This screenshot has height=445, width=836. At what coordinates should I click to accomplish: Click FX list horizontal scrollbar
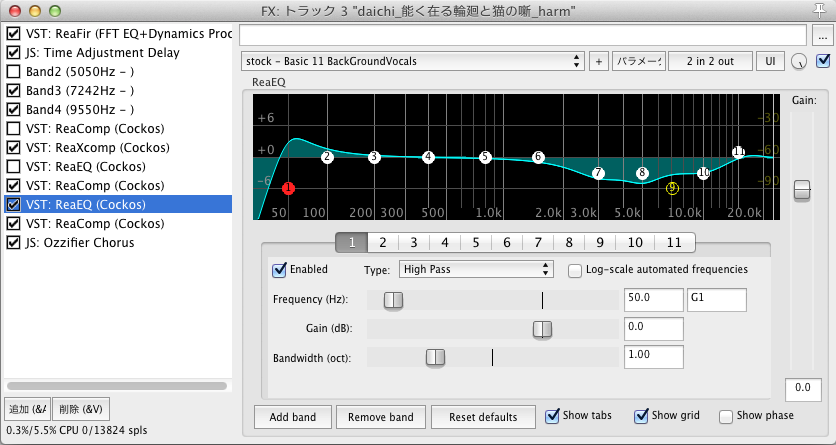(117, 385)
